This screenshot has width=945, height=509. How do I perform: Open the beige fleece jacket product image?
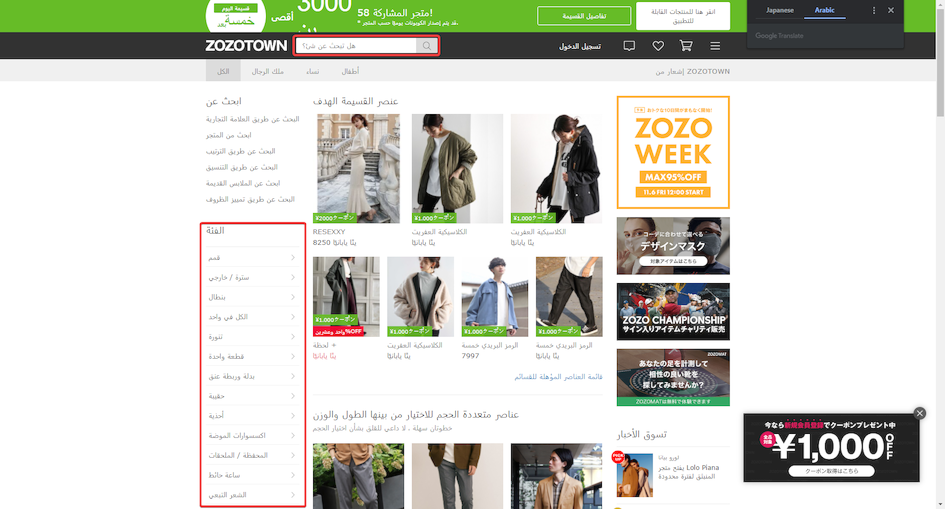coord(420,296)
